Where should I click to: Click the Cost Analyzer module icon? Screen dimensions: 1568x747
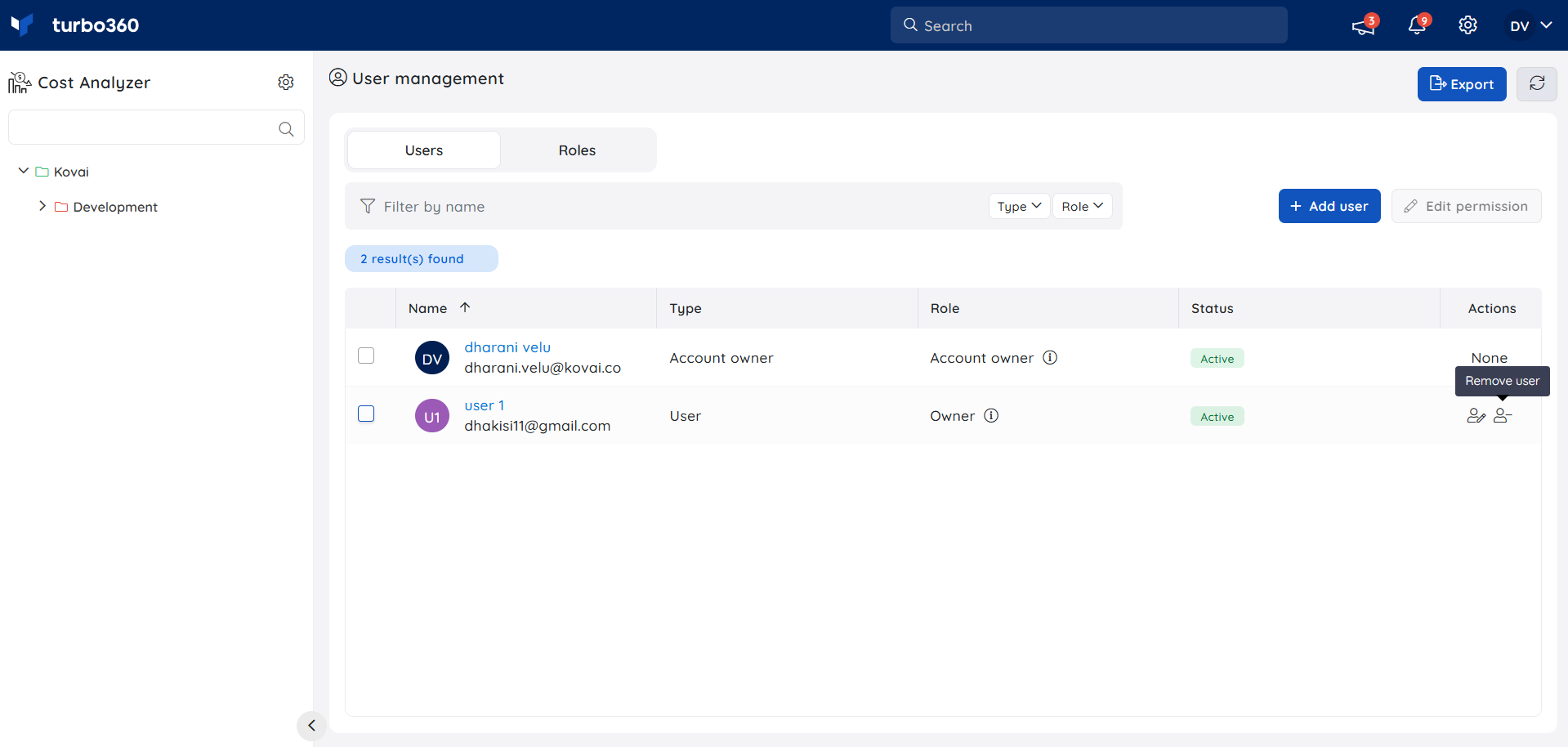(x=20, y=83)
